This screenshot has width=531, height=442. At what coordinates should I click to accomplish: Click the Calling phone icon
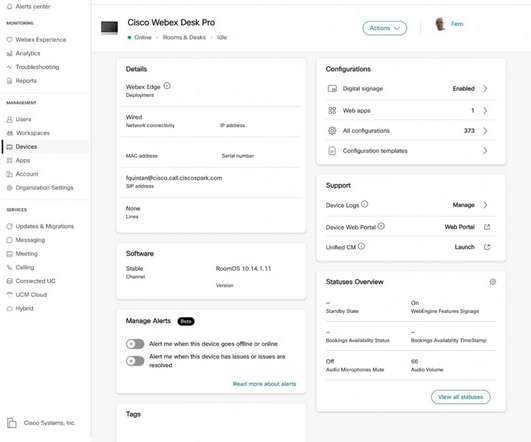pos(9,267)
